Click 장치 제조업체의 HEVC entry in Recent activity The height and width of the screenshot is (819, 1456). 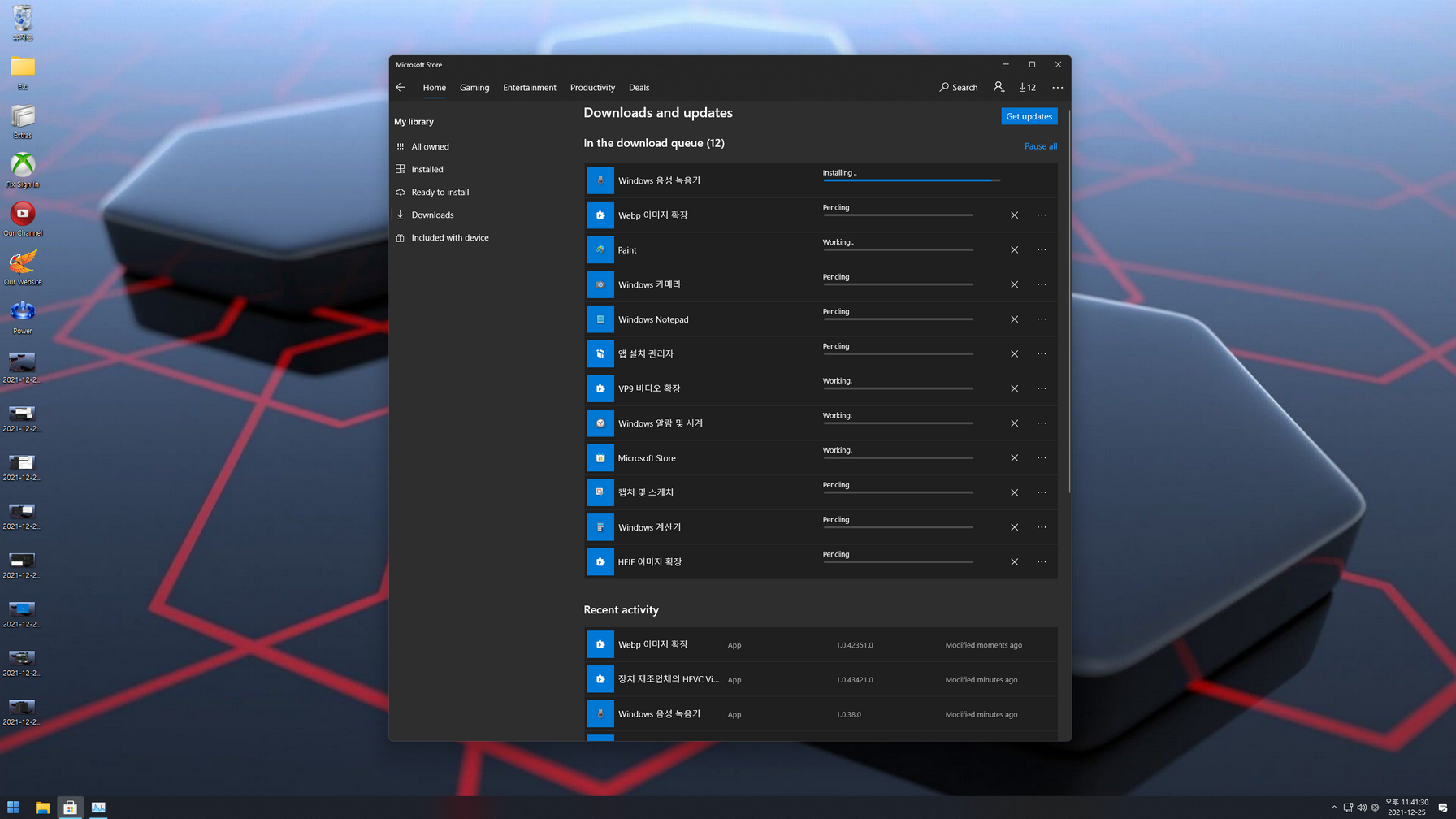[x=821, y=679]
